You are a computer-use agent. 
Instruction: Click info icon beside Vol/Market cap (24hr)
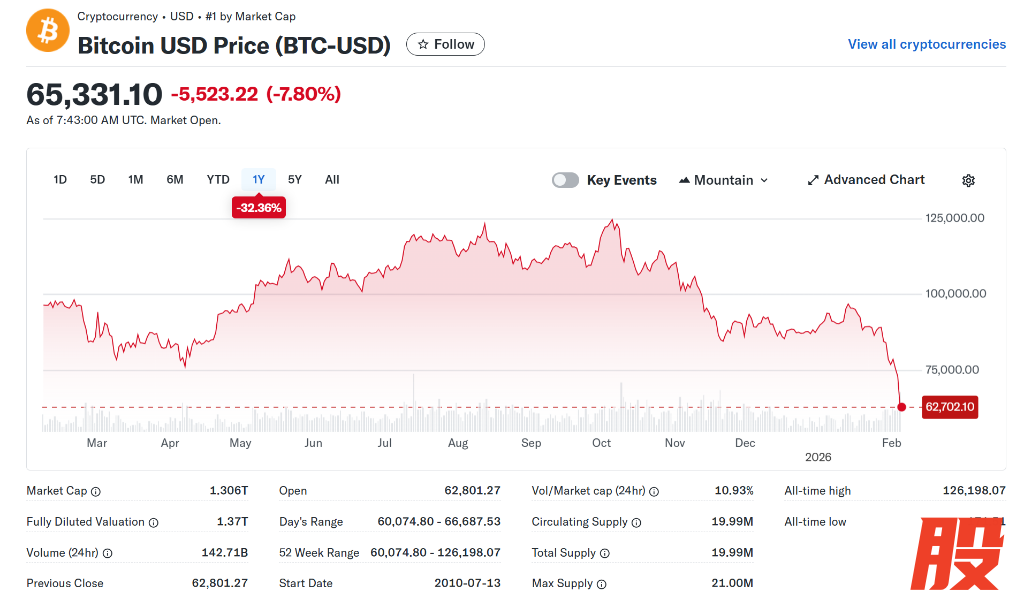[655, 492]
